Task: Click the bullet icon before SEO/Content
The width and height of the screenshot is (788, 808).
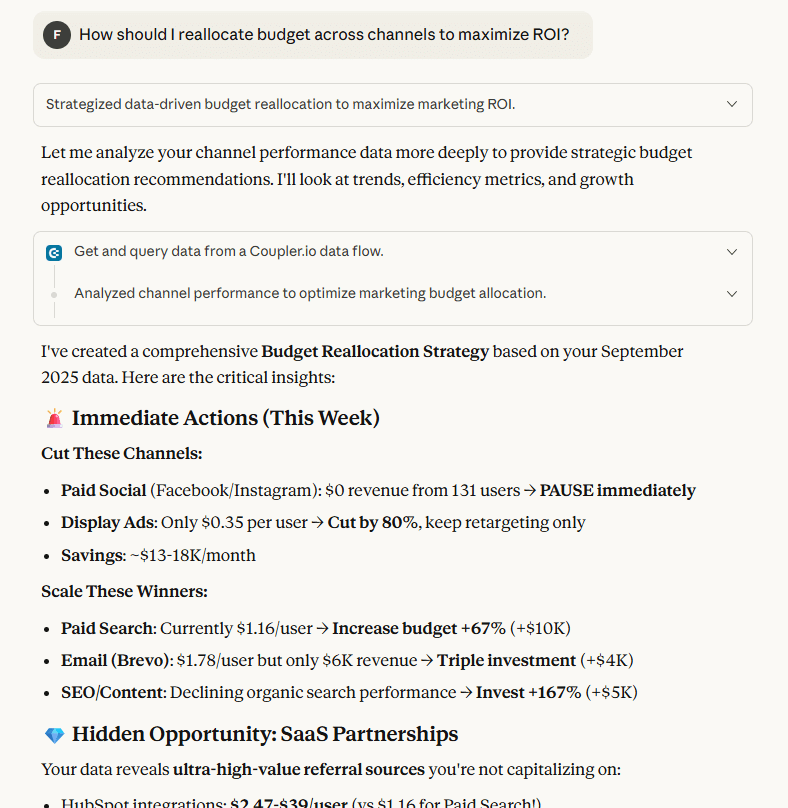Action: coord(45,692)
